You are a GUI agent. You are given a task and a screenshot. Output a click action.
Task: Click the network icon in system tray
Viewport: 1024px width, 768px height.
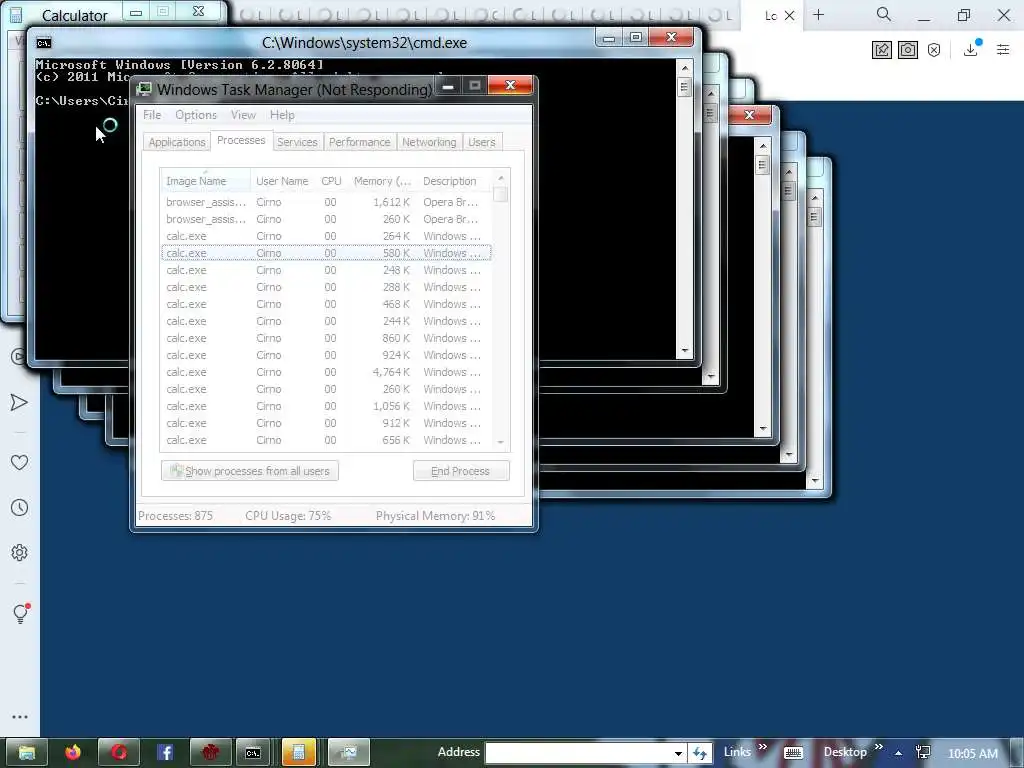click(923, 752)
